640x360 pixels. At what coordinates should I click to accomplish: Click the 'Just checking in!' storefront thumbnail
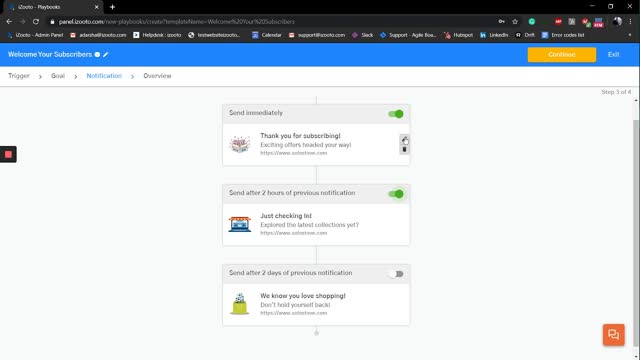[240, 224]
